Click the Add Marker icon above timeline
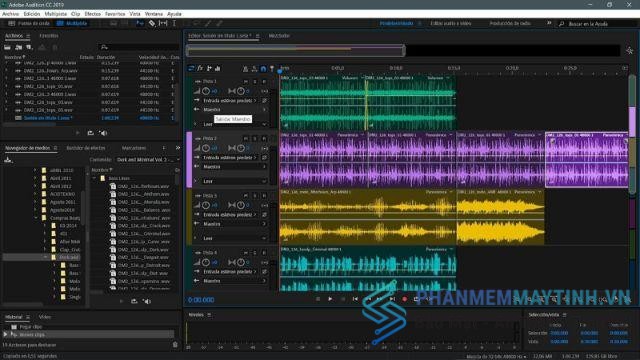Image resolution: width=640 pixels, height=360 pixels. point(272,69)
